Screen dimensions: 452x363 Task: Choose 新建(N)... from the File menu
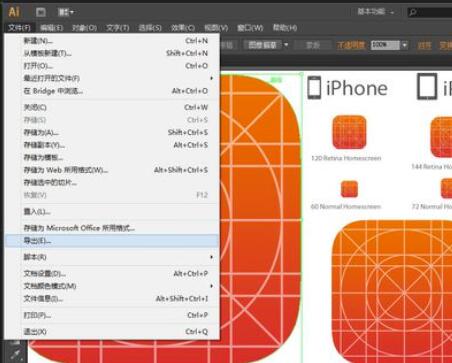coord(112,41)
